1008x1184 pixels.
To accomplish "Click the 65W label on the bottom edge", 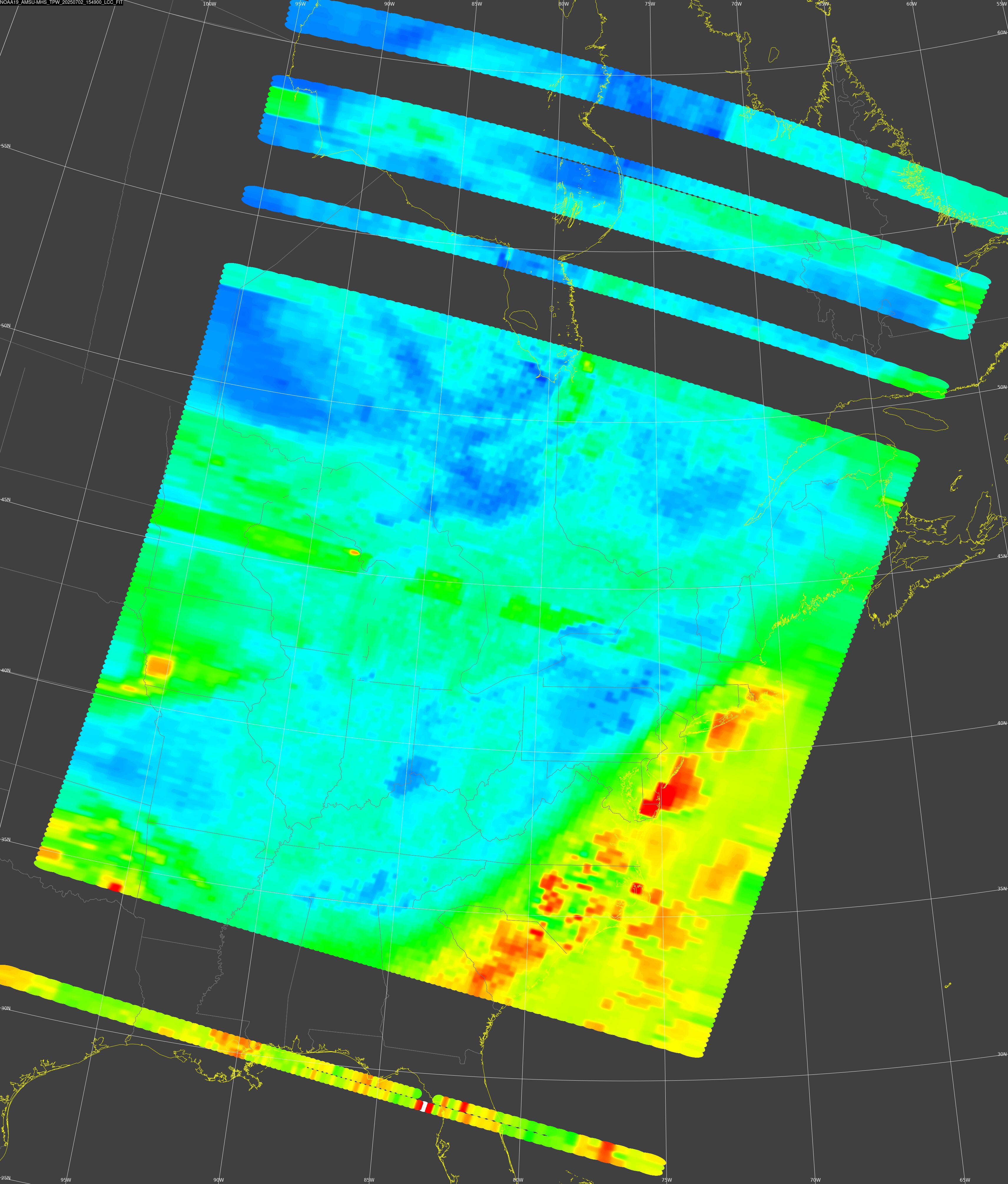I will [965, 1180].
